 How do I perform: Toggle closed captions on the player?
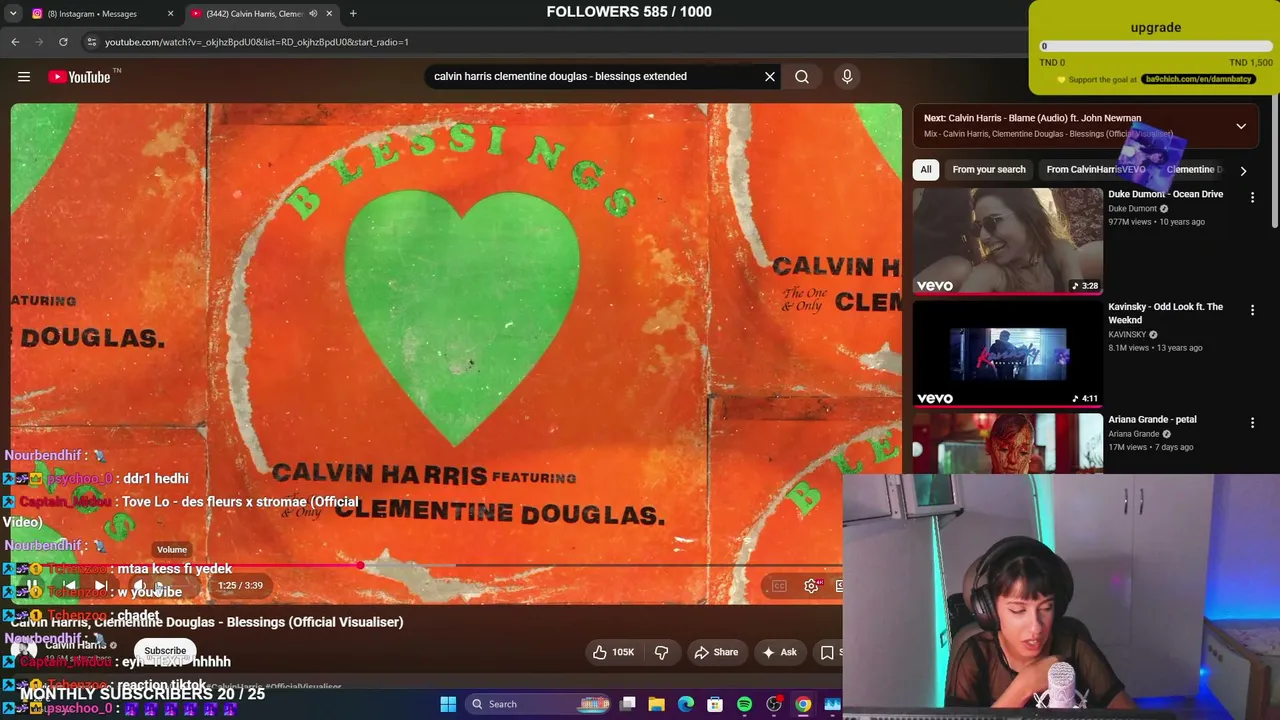[x=779, y=586]
